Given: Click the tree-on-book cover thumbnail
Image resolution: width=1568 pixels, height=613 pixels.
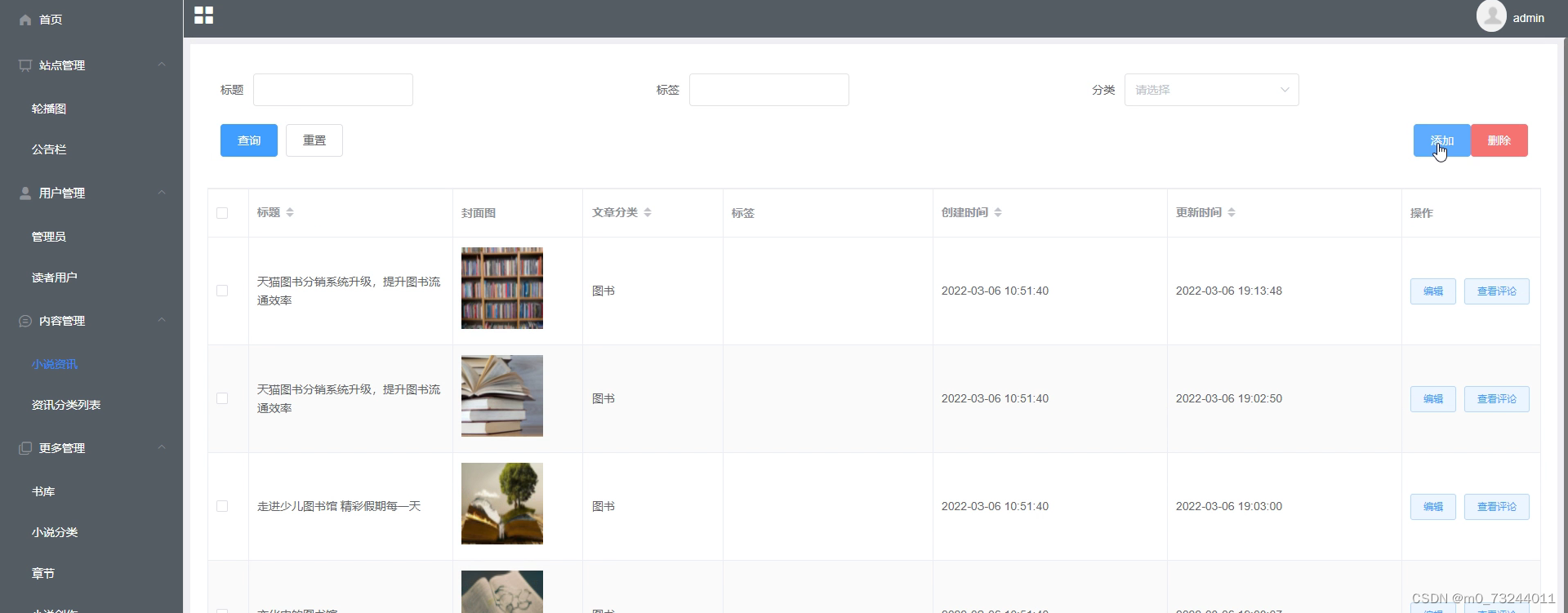Looking at the screenshot, I should (502, 504).
